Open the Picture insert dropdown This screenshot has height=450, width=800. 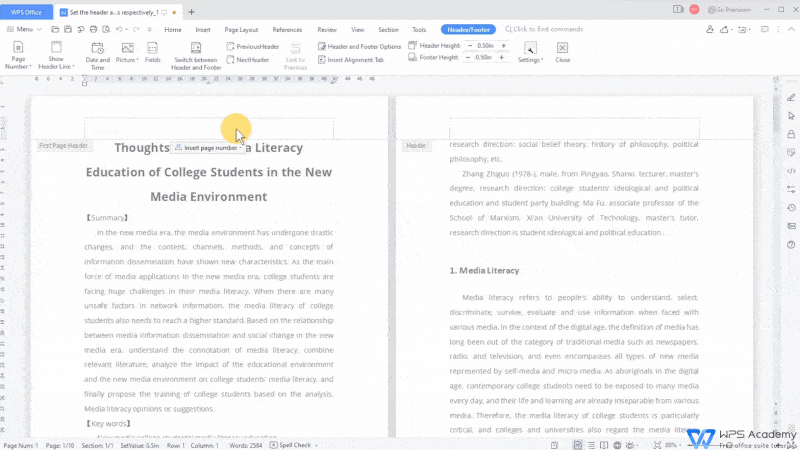point(128,54)
